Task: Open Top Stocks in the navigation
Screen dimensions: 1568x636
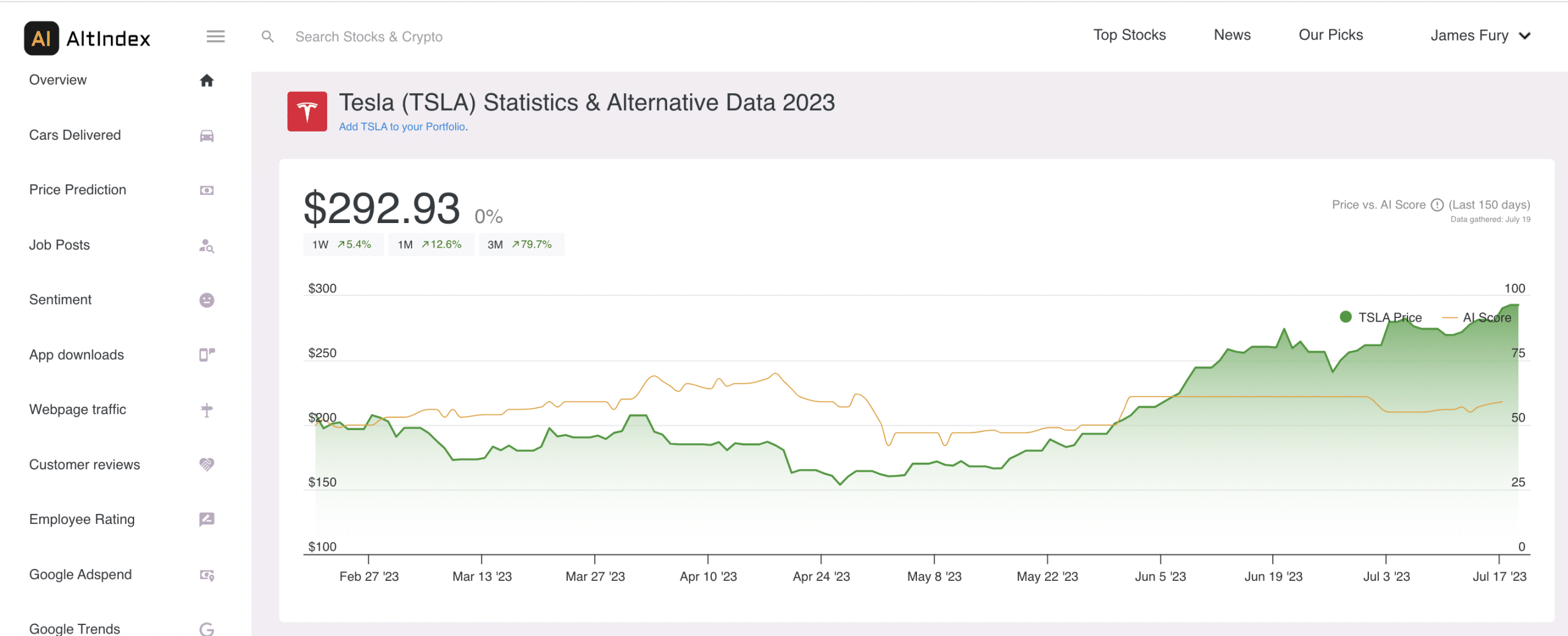Action: pyautogui.click(x=1129, y=35)
